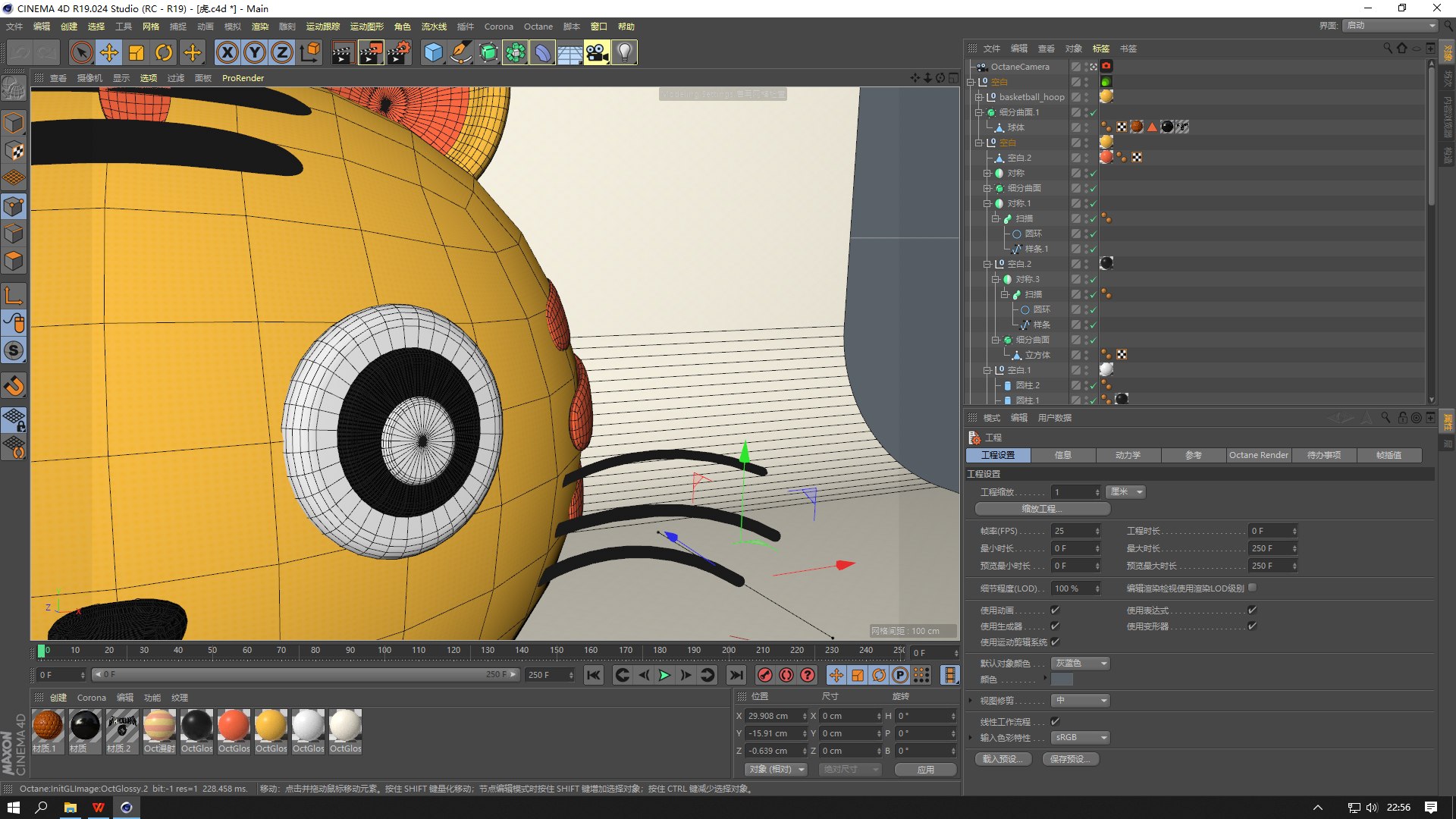
Task: Click the search icon in object manager
Action: coord(1388,48)
